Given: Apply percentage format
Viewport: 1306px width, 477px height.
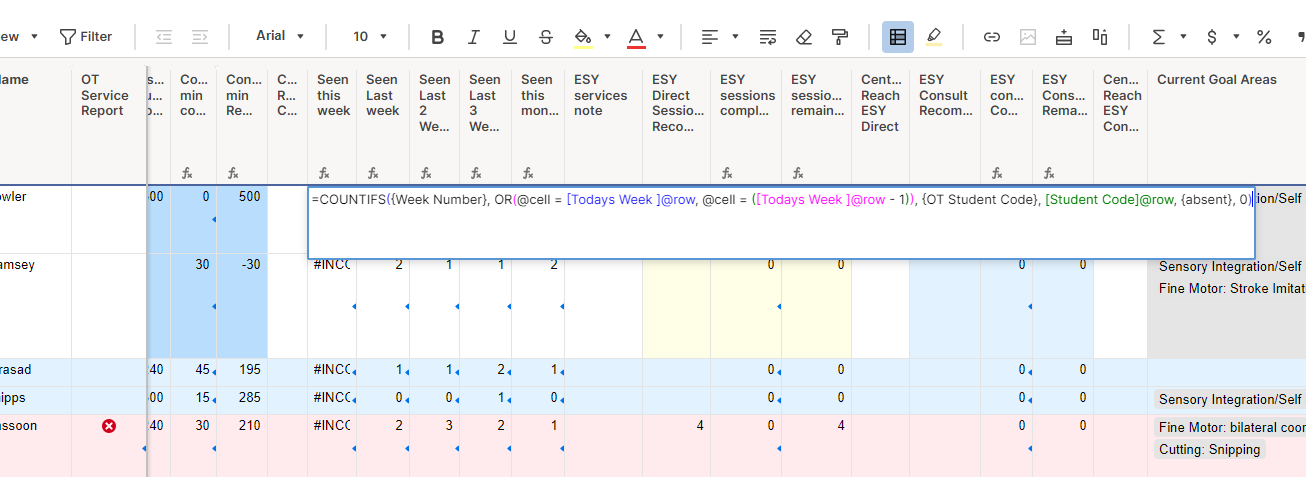Looking at the screenshot, I should click(x=1264, y=37).
